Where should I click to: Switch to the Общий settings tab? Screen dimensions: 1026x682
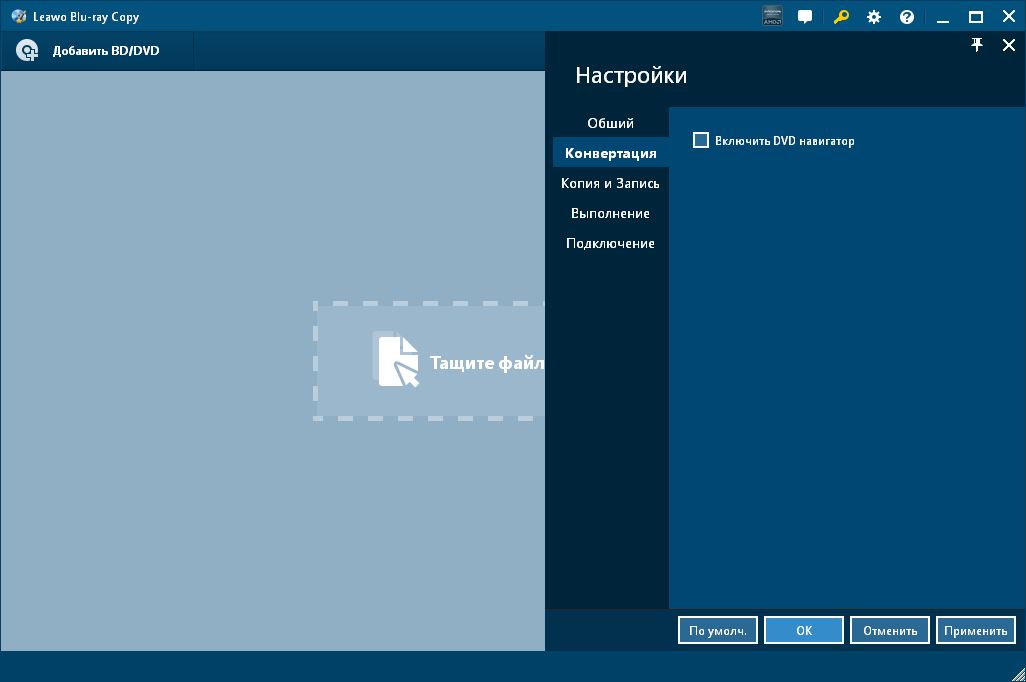[610, 123]
